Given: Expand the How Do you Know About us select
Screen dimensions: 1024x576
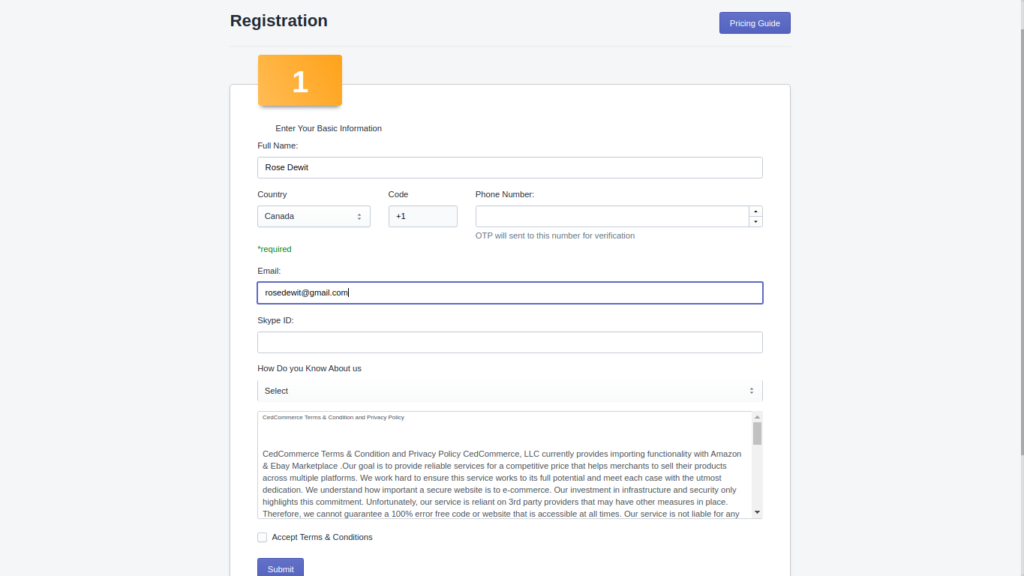Looking at the screenshot, I should tap(509, 391).
